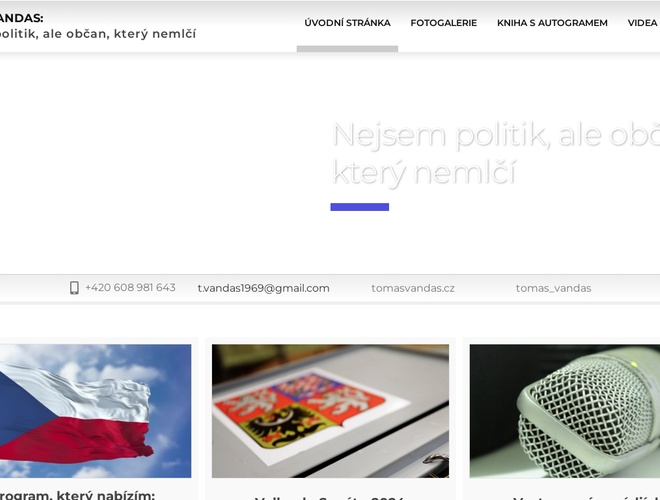Open the coat of arms thumbnail
Image resolution: width=660 pixels, height=500 pixels.
(x=330, y=411)
